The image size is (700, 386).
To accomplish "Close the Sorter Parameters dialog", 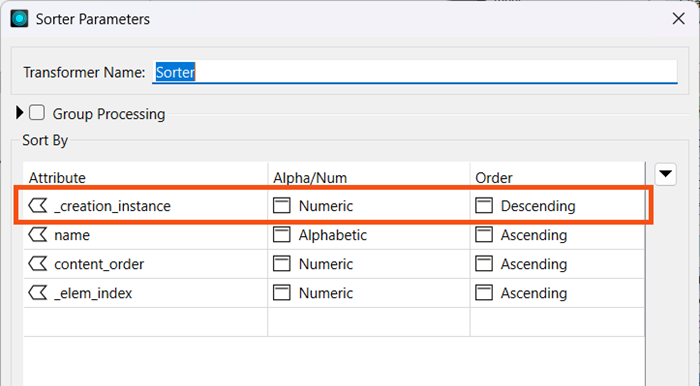I will click(x=679, y=19).
